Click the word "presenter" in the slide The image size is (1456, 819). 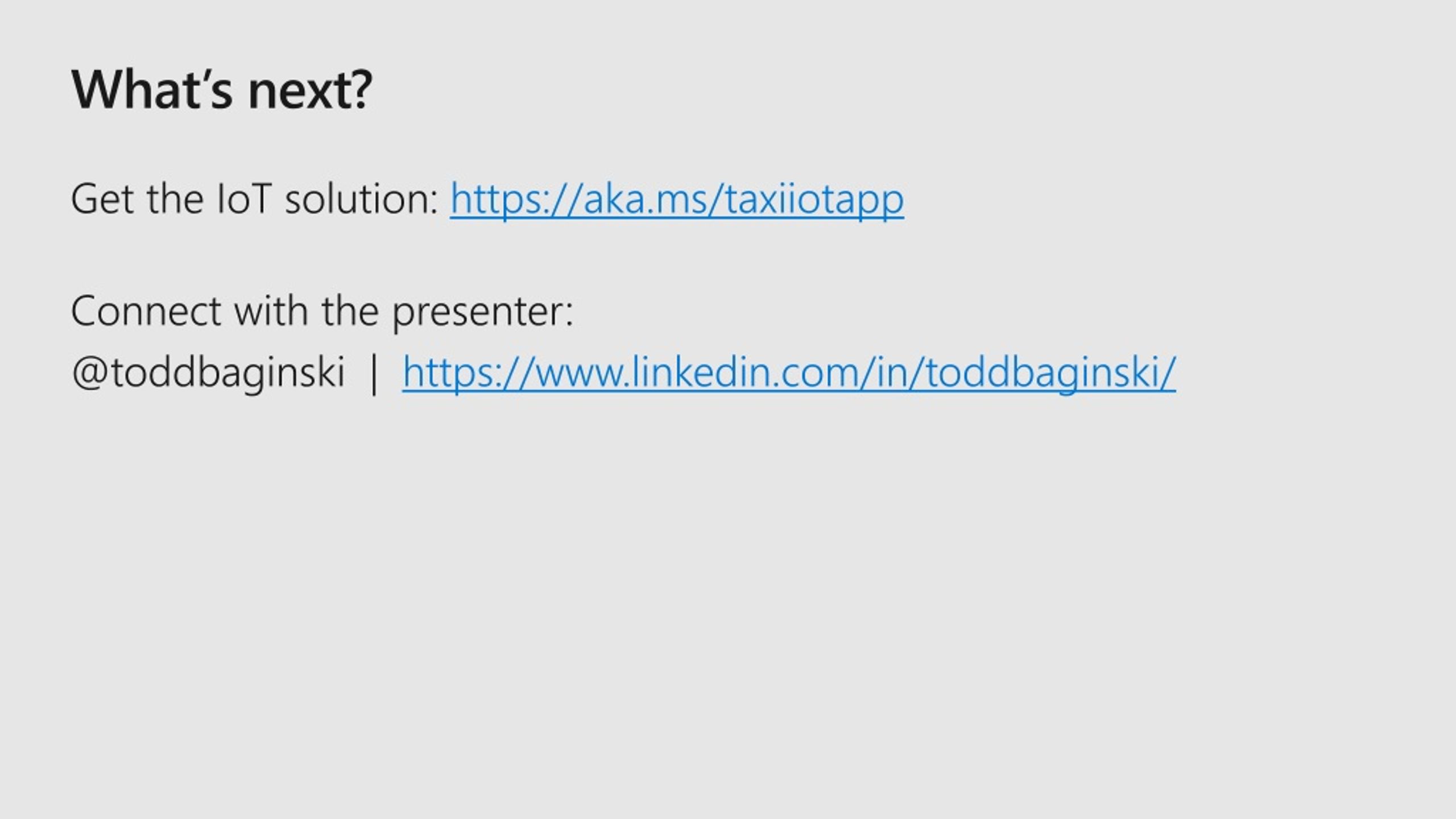coord(478,313)
